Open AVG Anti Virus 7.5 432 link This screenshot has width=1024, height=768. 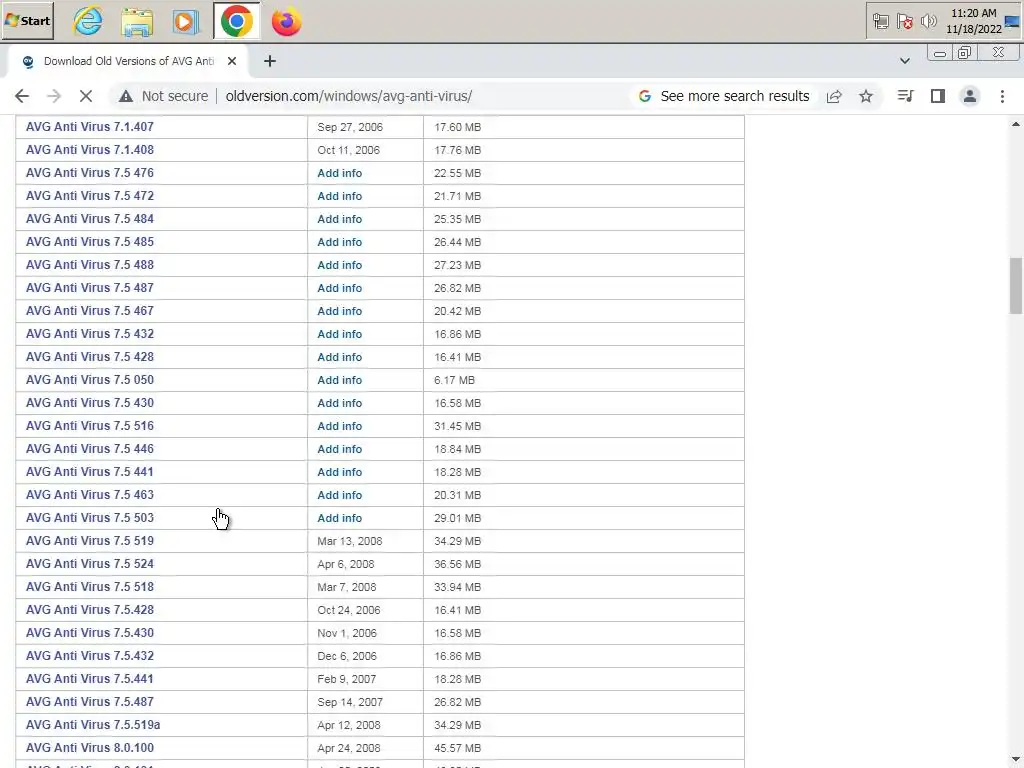pos(89,334)
